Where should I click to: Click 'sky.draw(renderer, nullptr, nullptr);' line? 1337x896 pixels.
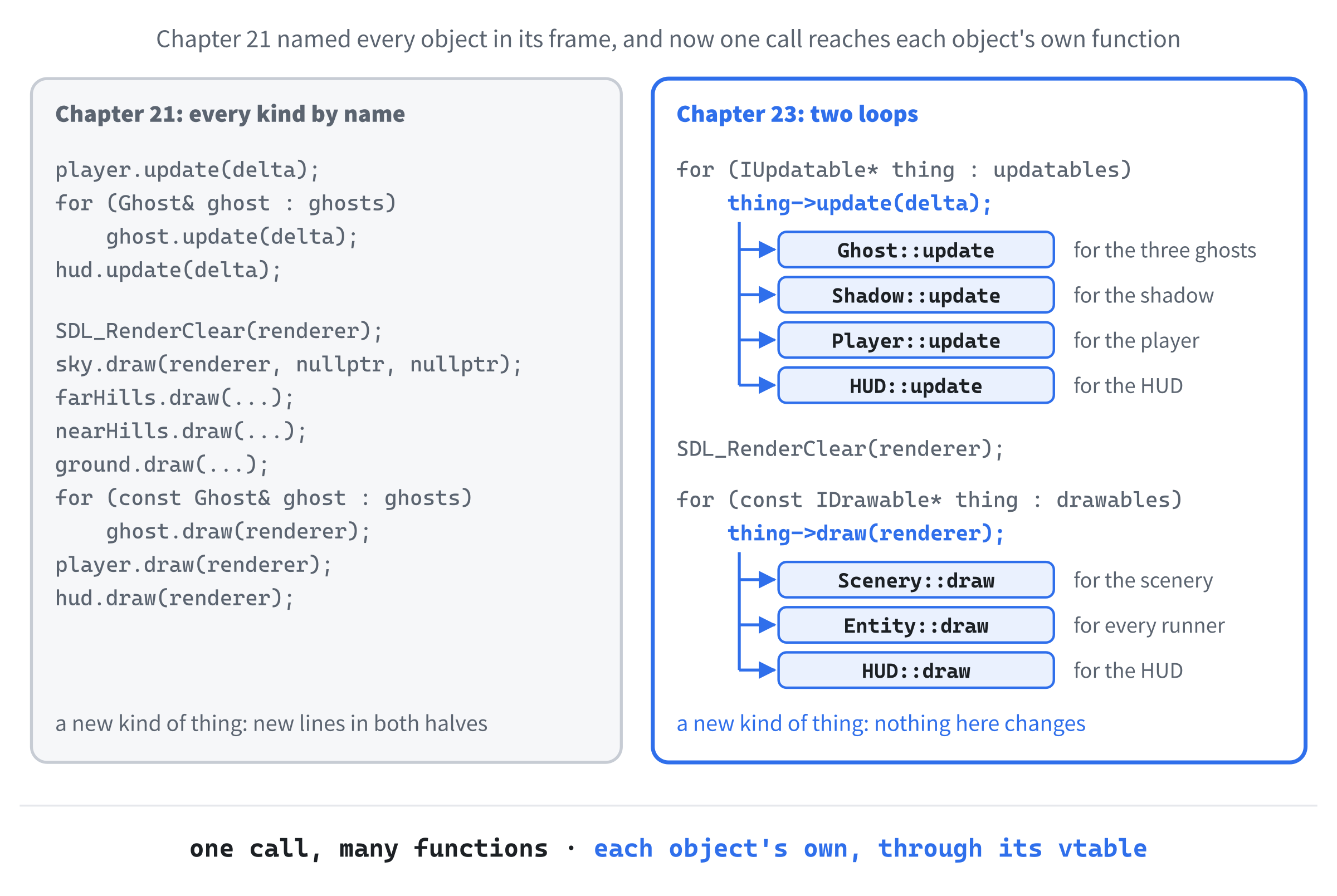point(288,364)
